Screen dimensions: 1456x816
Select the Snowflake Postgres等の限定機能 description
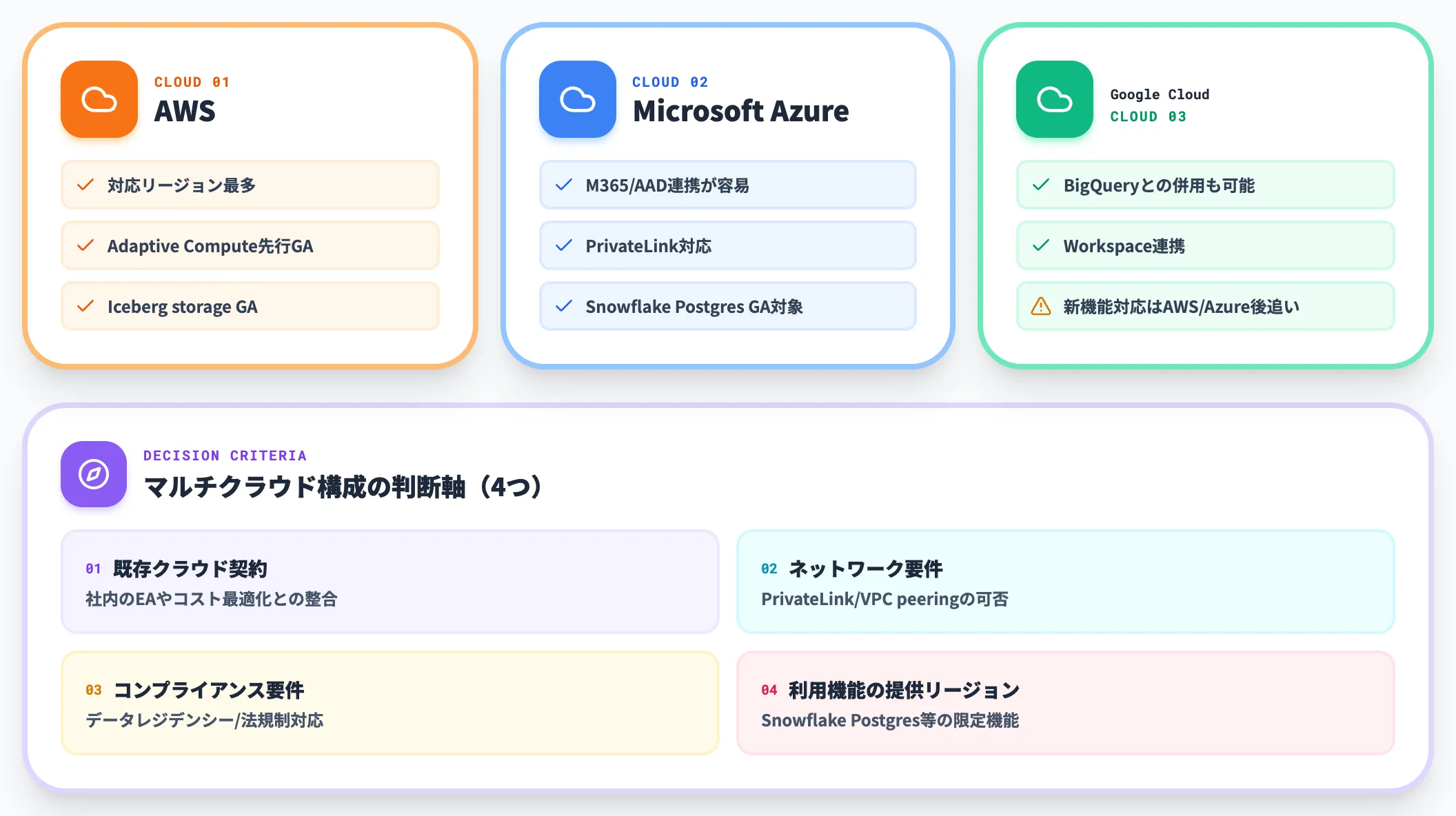click(890, 720)
